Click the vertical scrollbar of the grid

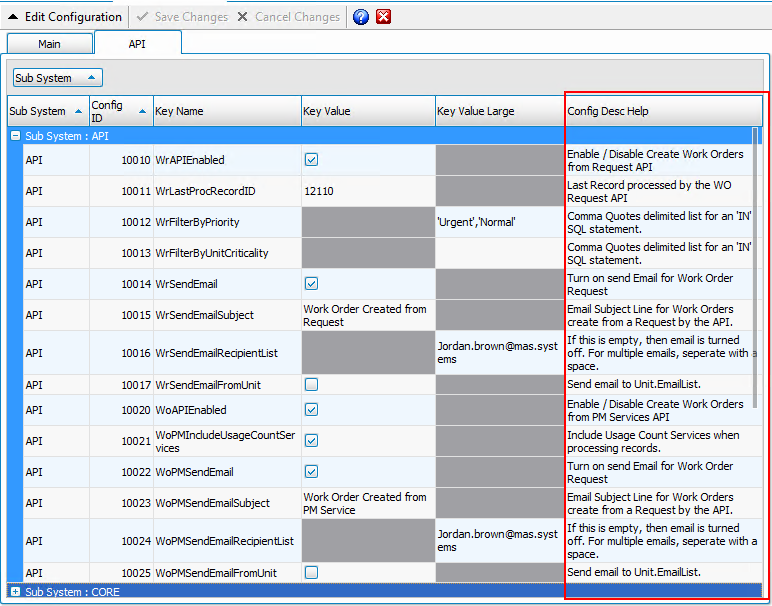point(755,267)
